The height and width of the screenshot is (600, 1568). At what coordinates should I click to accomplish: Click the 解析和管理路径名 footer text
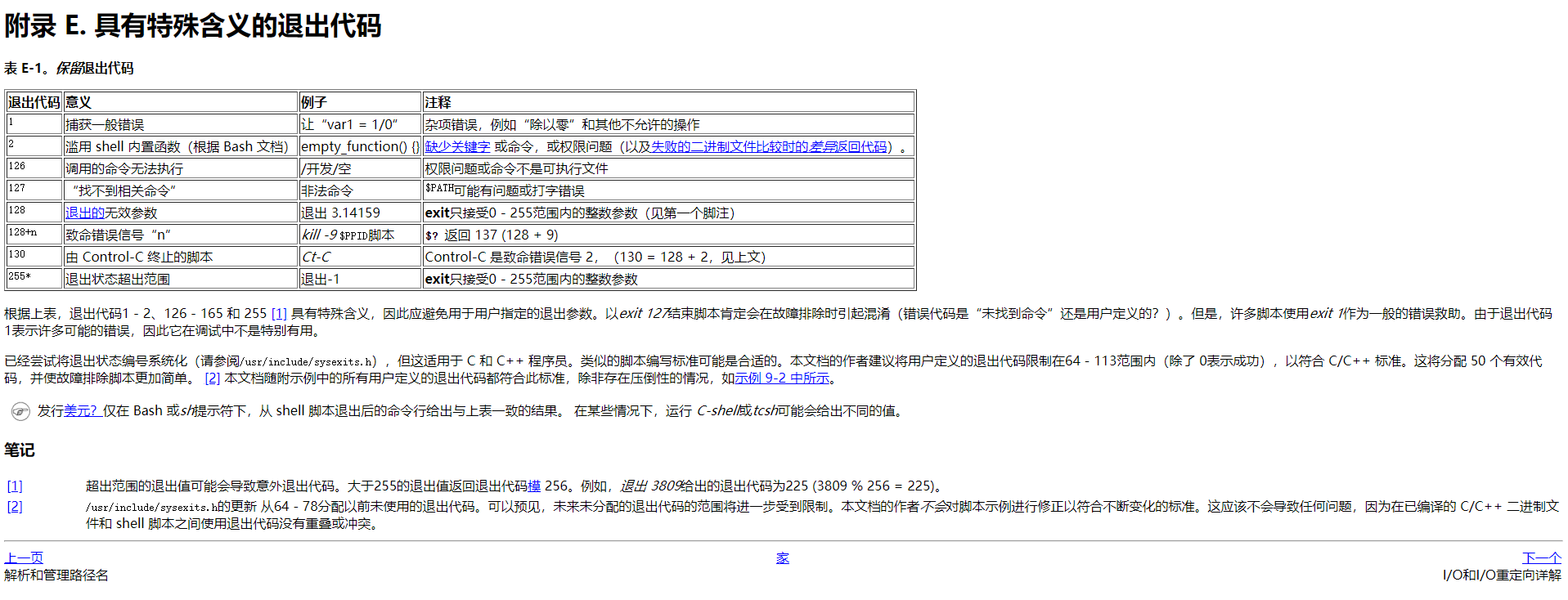coord(56,575)
